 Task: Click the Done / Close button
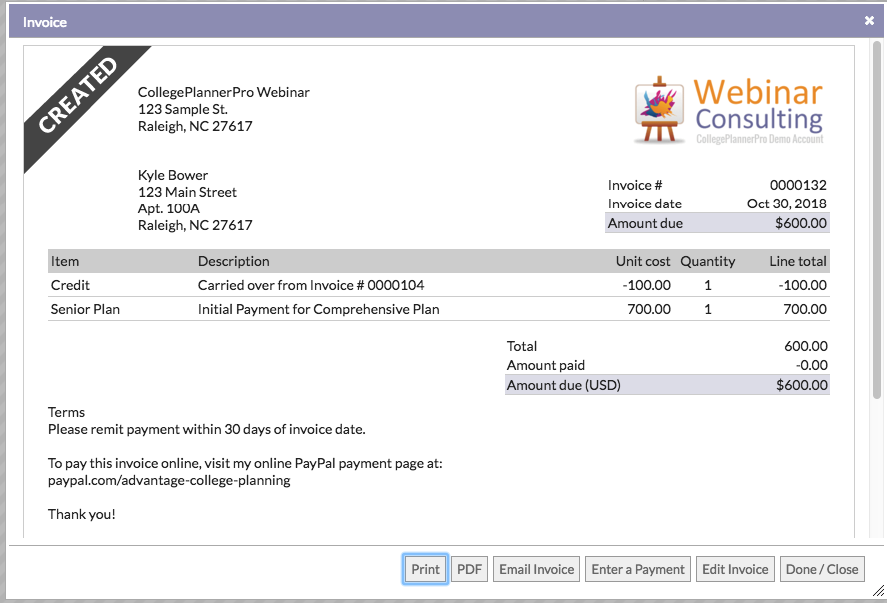coord(822,569)
